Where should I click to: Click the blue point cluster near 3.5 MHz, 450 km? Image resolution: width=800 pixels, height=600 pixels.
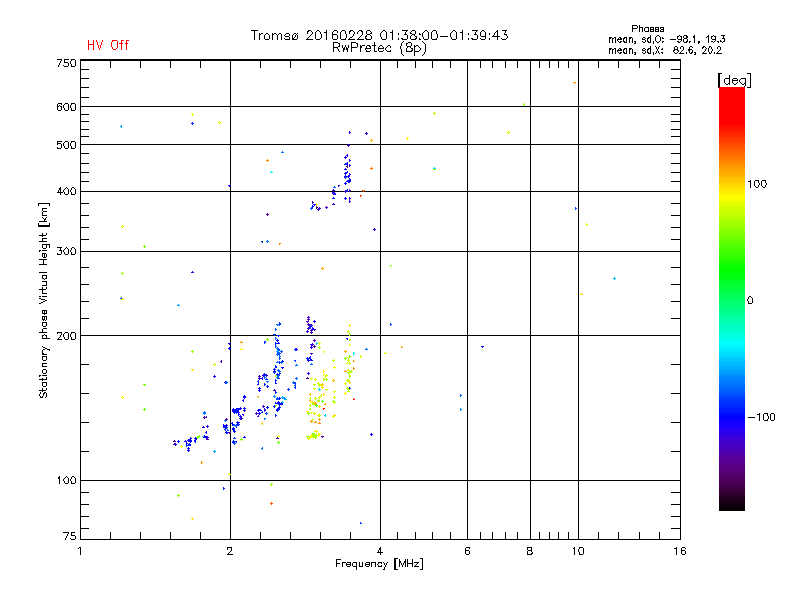point(347,173)
